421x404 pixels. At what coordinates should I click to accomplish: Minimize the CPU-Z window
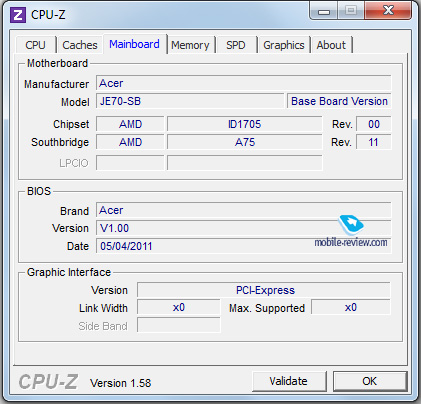[x=324, y=11]
